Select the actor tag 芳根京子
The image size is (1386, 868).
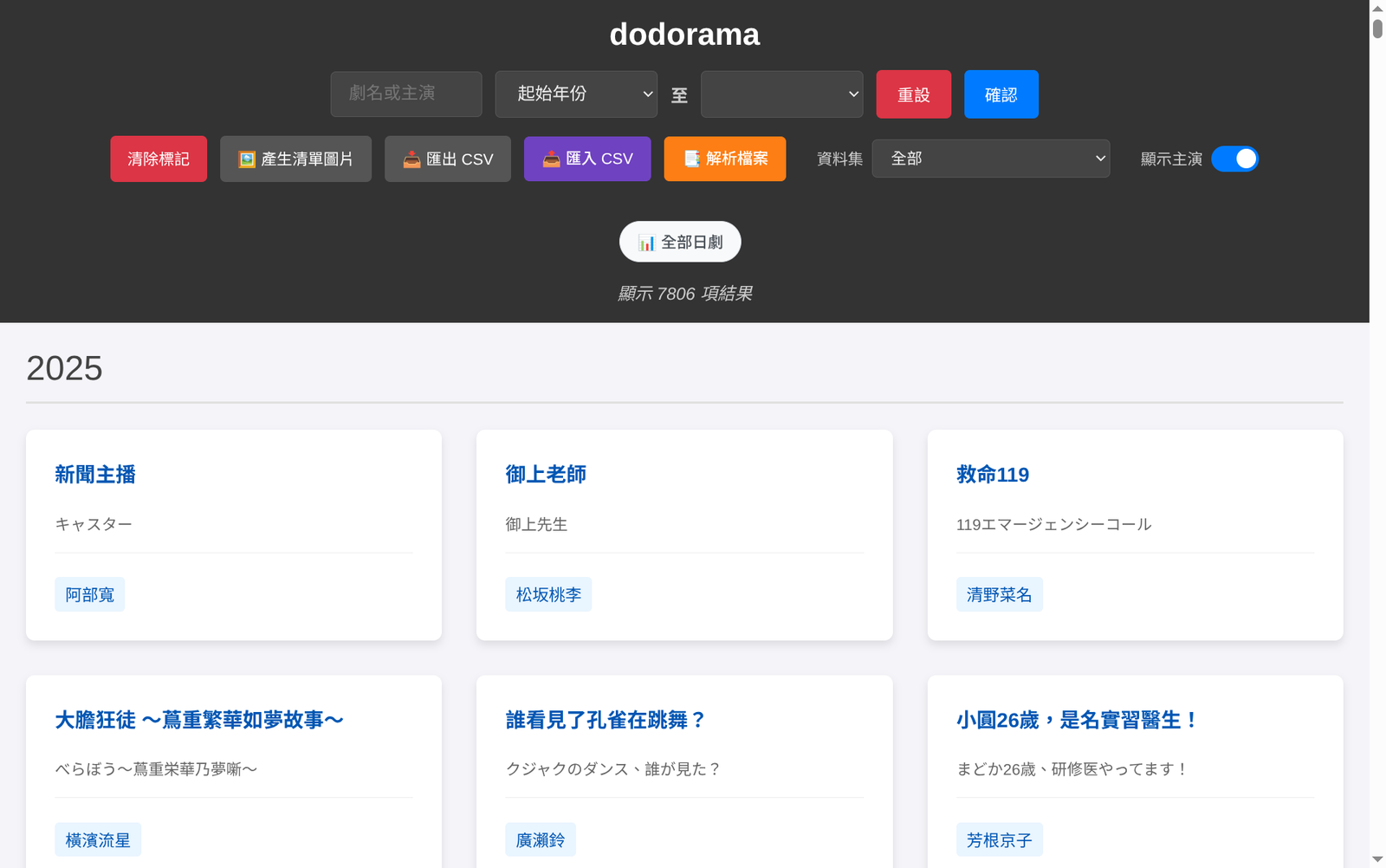(1000, 839)
